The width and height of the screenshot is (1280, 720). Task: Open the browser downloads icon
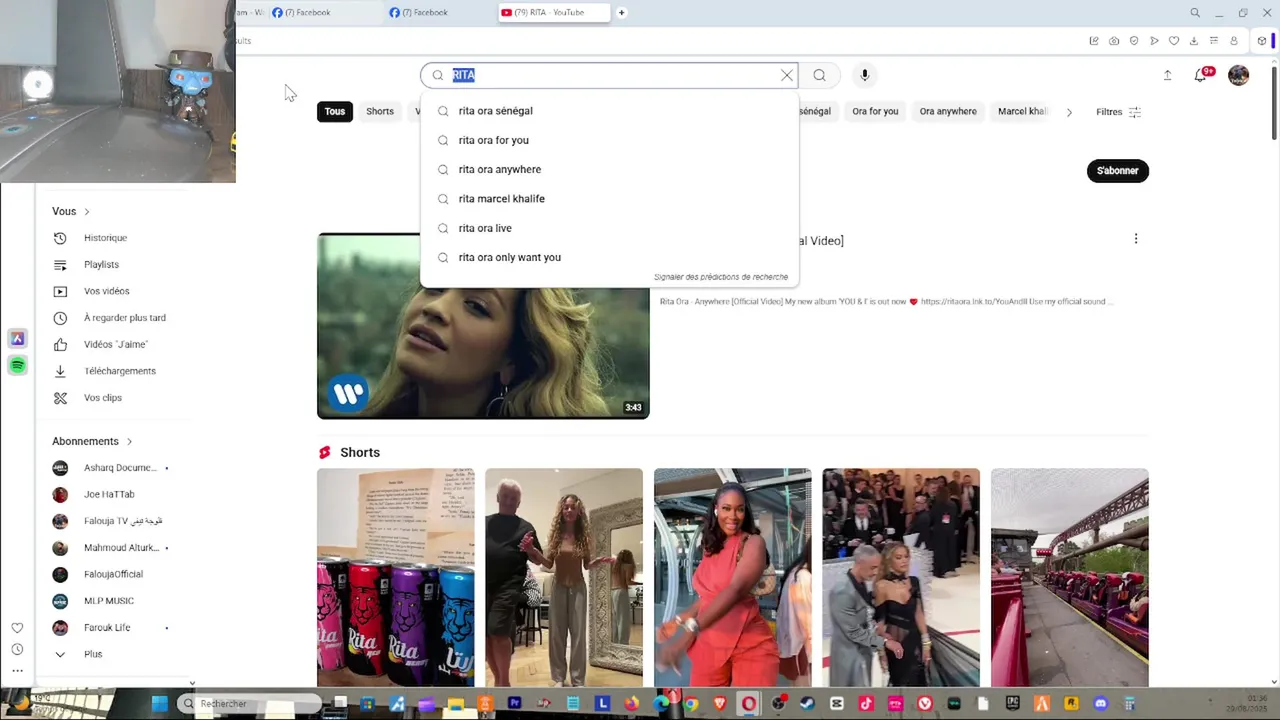point(1194,41)
